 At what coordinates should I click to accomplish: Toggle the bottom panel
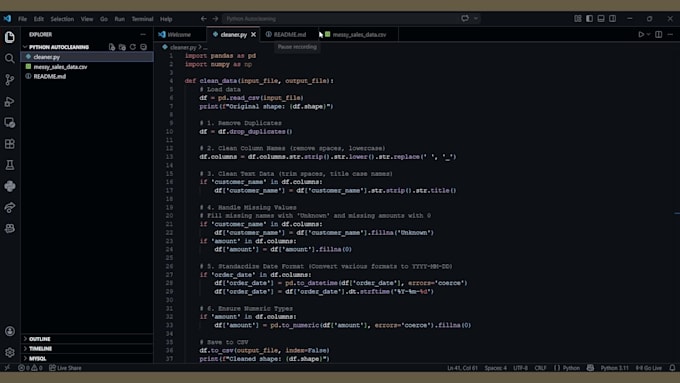point(601,19)
